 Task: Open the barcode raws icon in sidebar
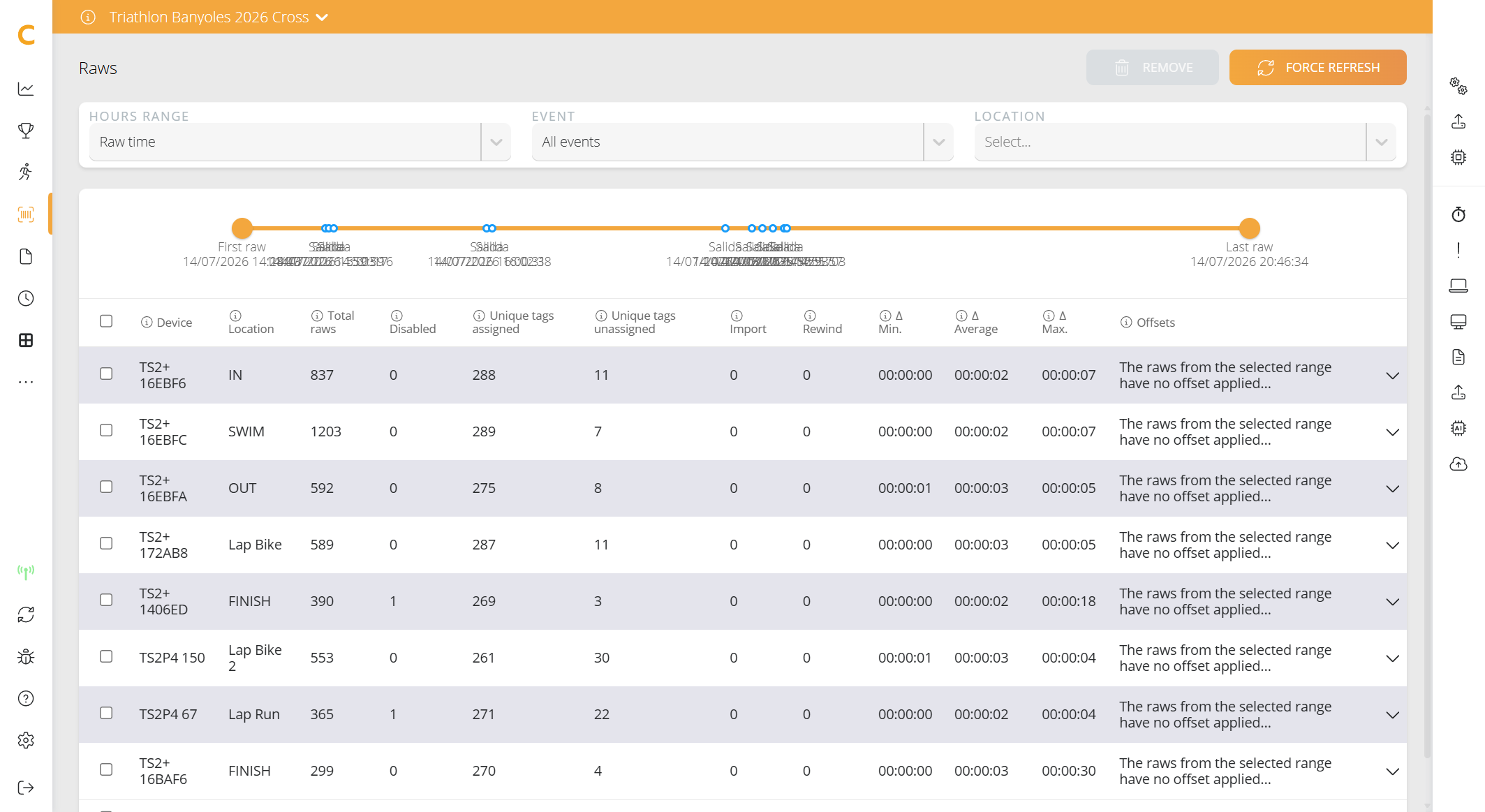pyautogui.click(x=26, y=214)
